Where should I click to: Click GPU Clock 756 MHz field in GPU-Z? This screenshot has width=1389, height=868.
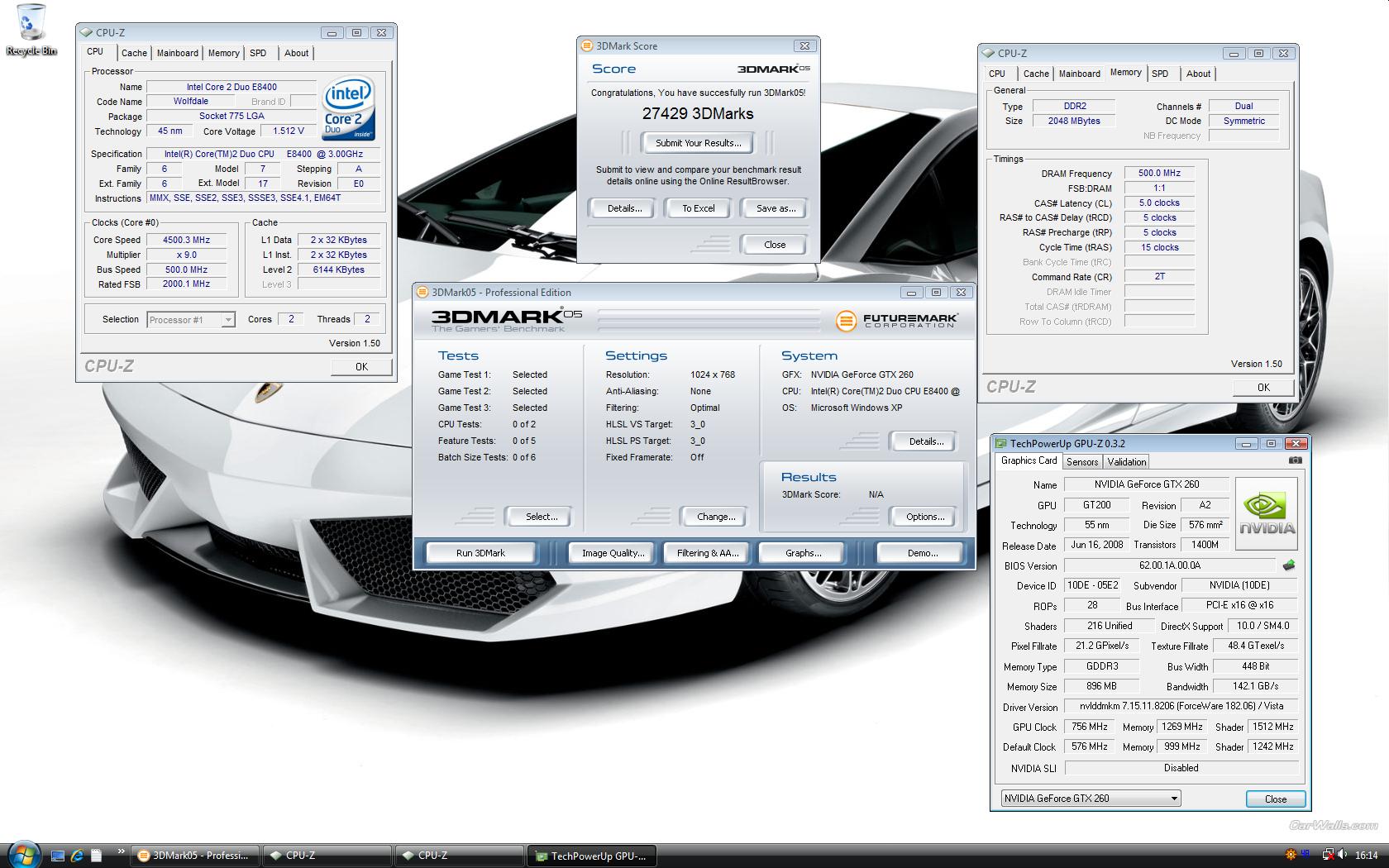click(1090, 727)
